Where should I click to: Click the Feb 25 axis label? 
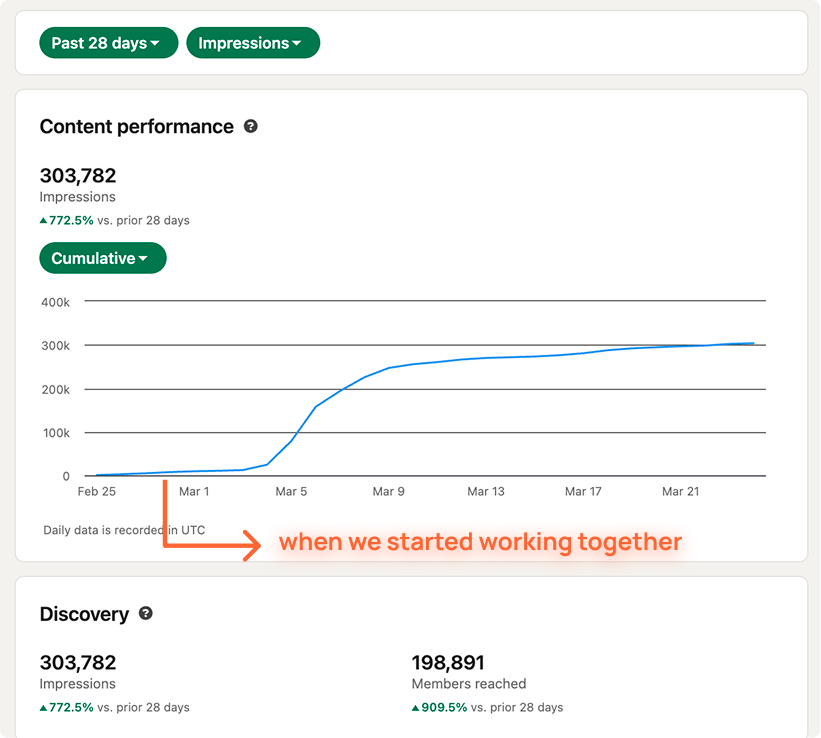coord(96,491)
